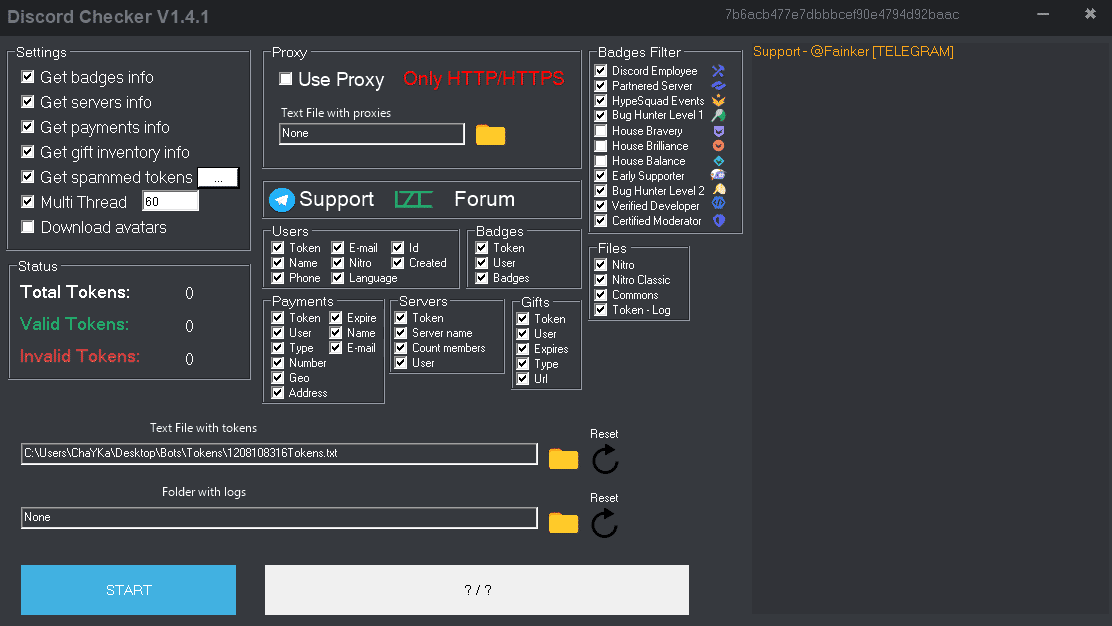Click the House Brilliance badge icon

tap(718, 146)
